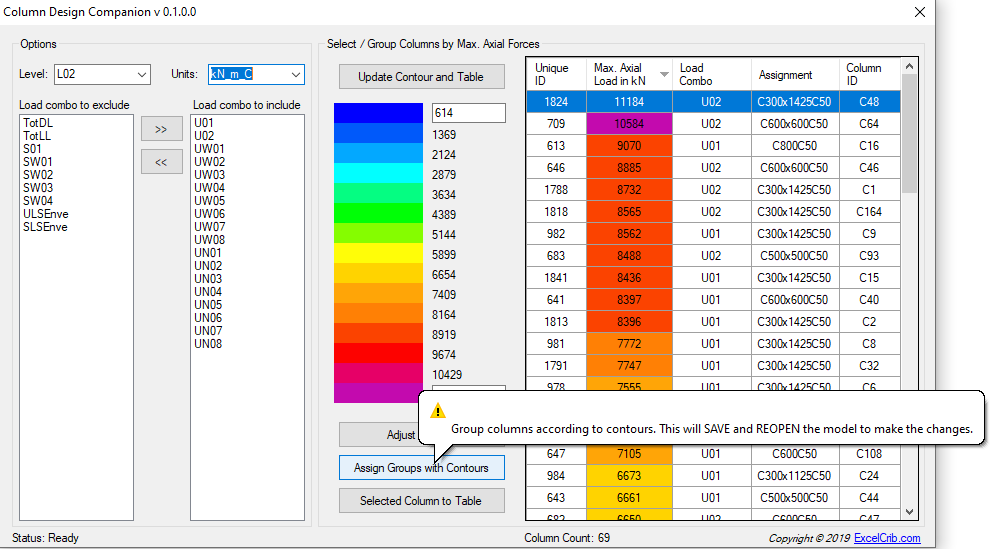Image resolution: width=996 pixels, height=549 pixels.
Task: Click the contour minimum value field 614
Action: coord(468,113)
